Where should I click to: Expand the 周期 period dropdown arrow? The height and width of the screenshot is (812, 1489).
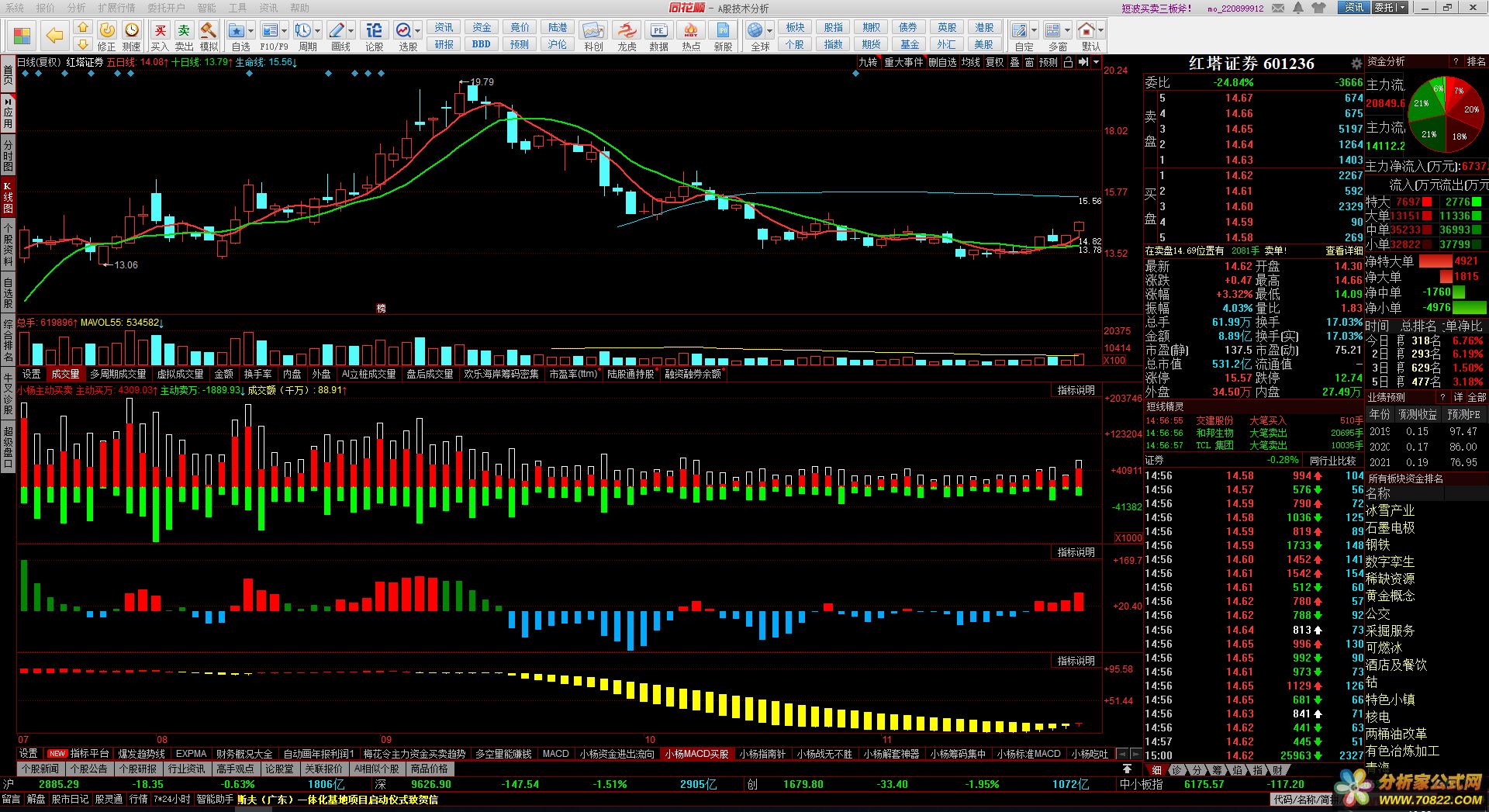[x=318, y=31]
